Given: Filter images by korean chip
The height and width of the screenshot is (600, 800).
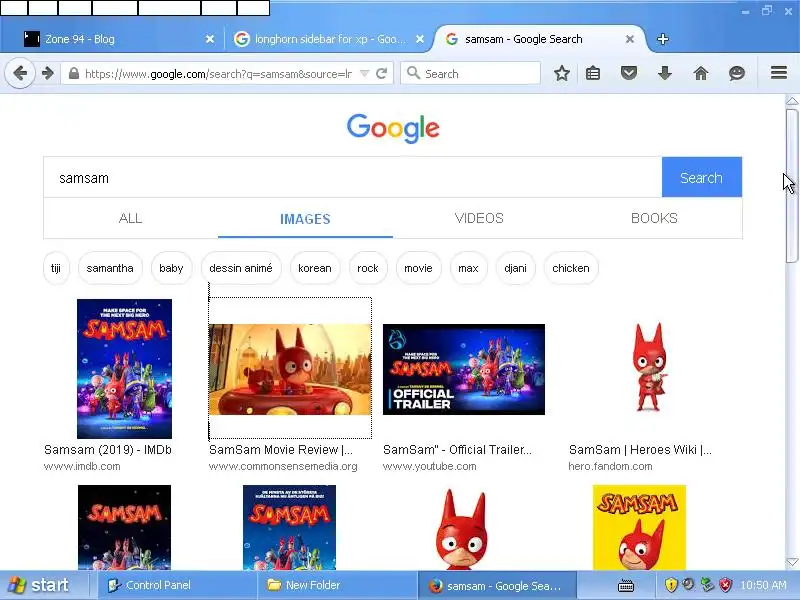Looking at the screenshot, I should [315, 268].
